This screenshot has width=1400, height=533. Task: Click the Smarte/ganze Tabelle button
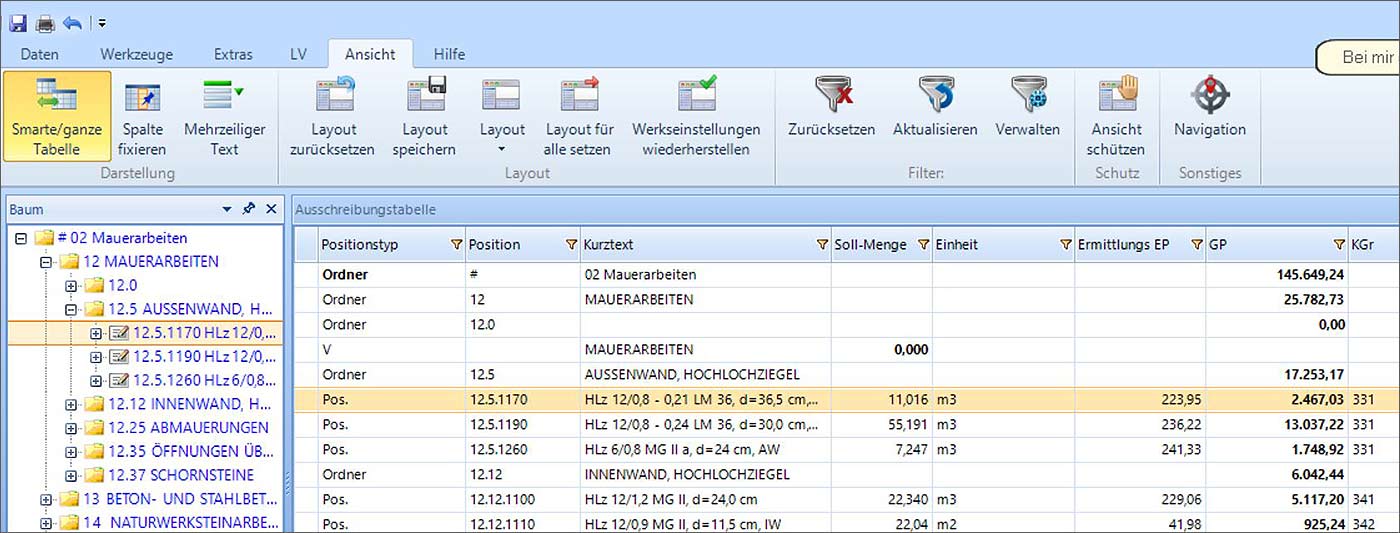(x=57, y=116)
